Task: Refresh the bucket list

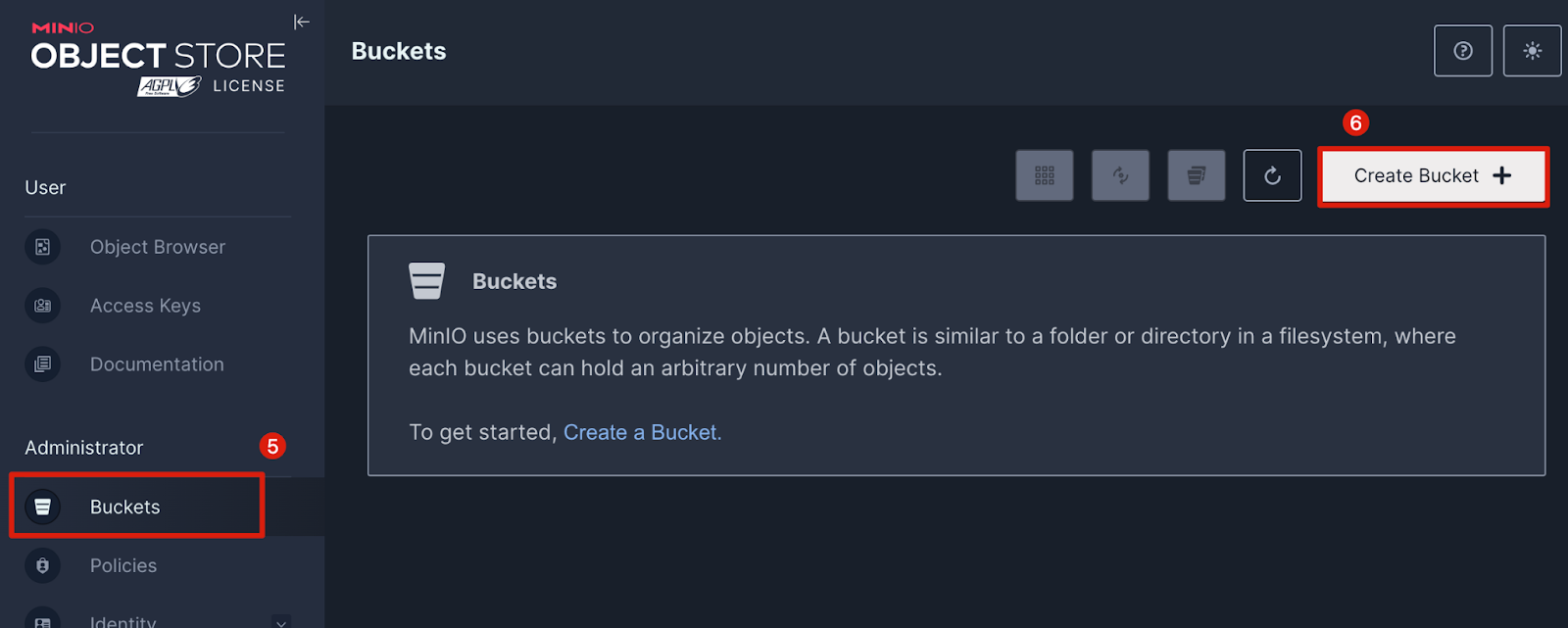Action: coord(1272,175)
